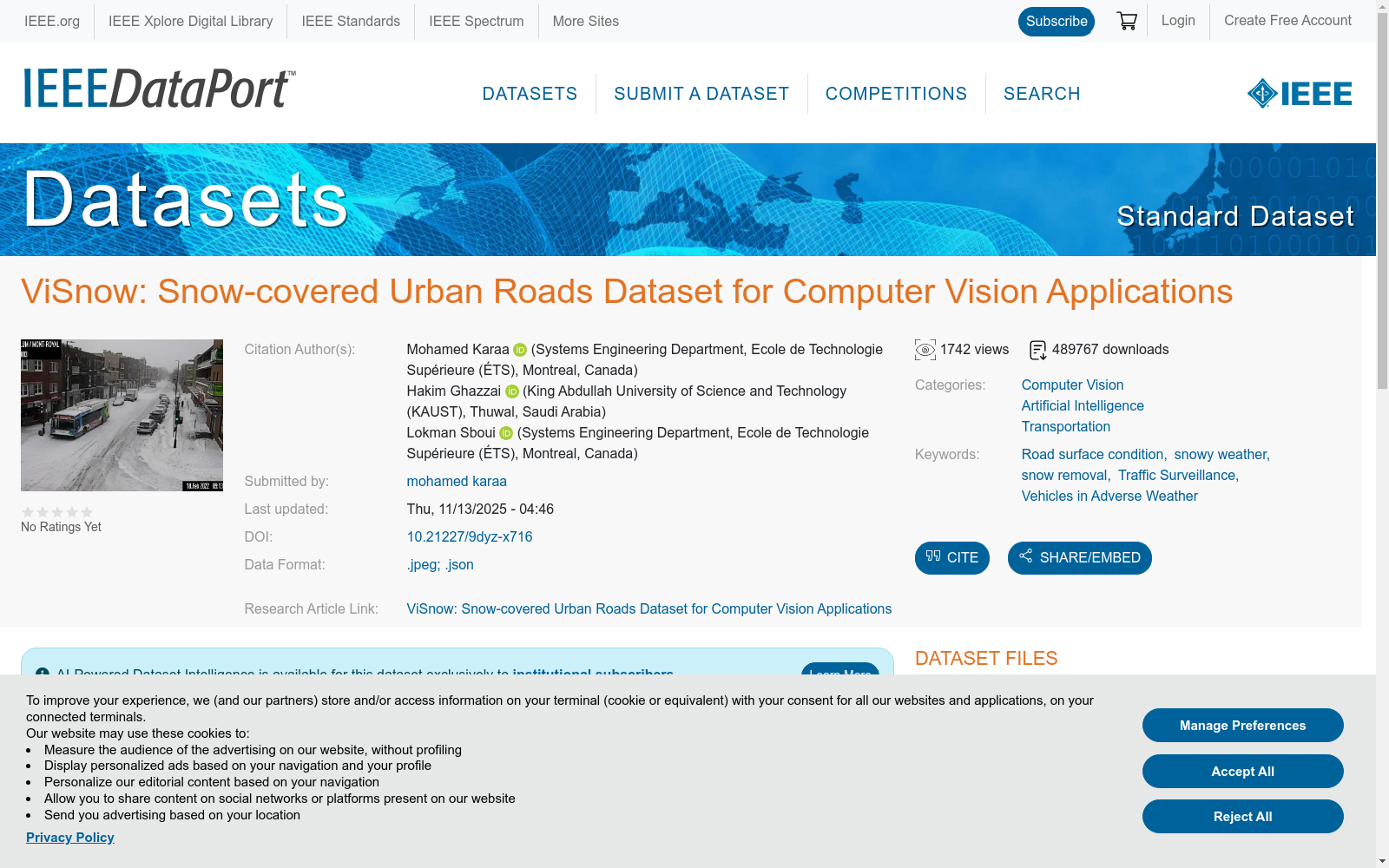Viewport: 1389px width, 868px height.
Task: Click the IEEE DataPort logo
Action: (160, 89)
